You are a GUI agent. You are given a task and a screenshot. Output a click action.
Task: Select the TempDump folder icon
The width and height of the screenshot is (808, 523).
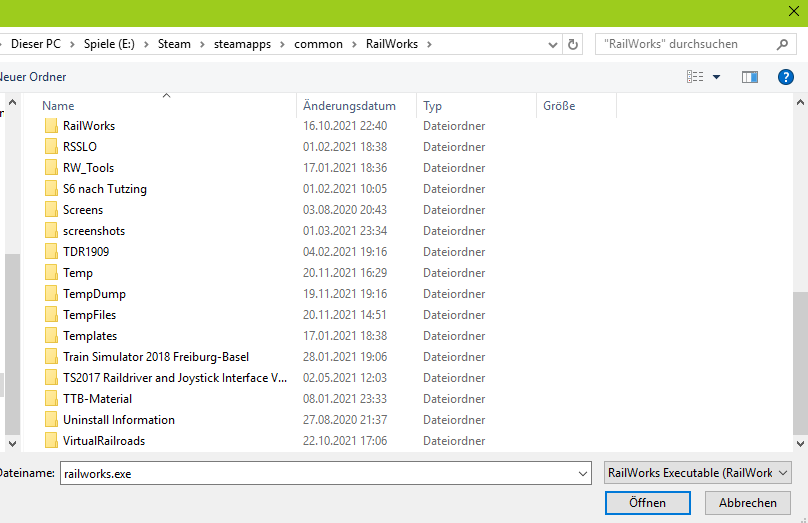pos(51,294)
